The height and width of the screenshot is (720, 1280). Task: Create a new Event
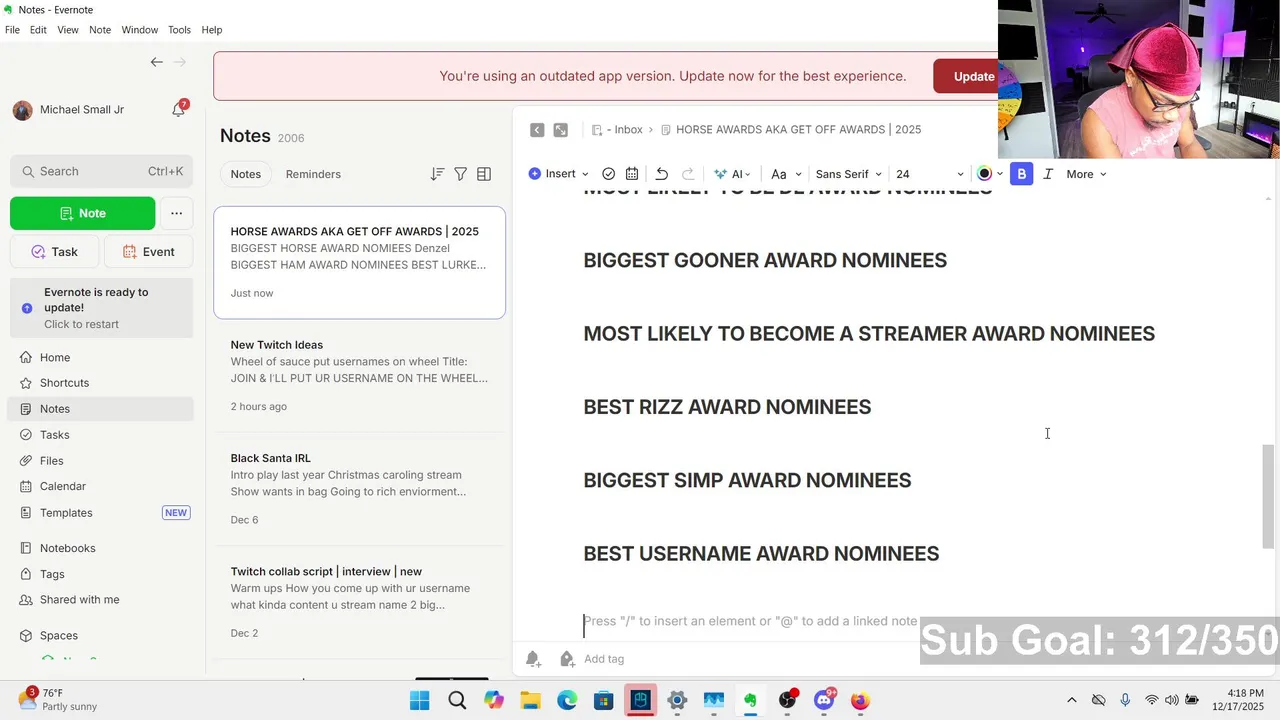click(x=148, y=252)
